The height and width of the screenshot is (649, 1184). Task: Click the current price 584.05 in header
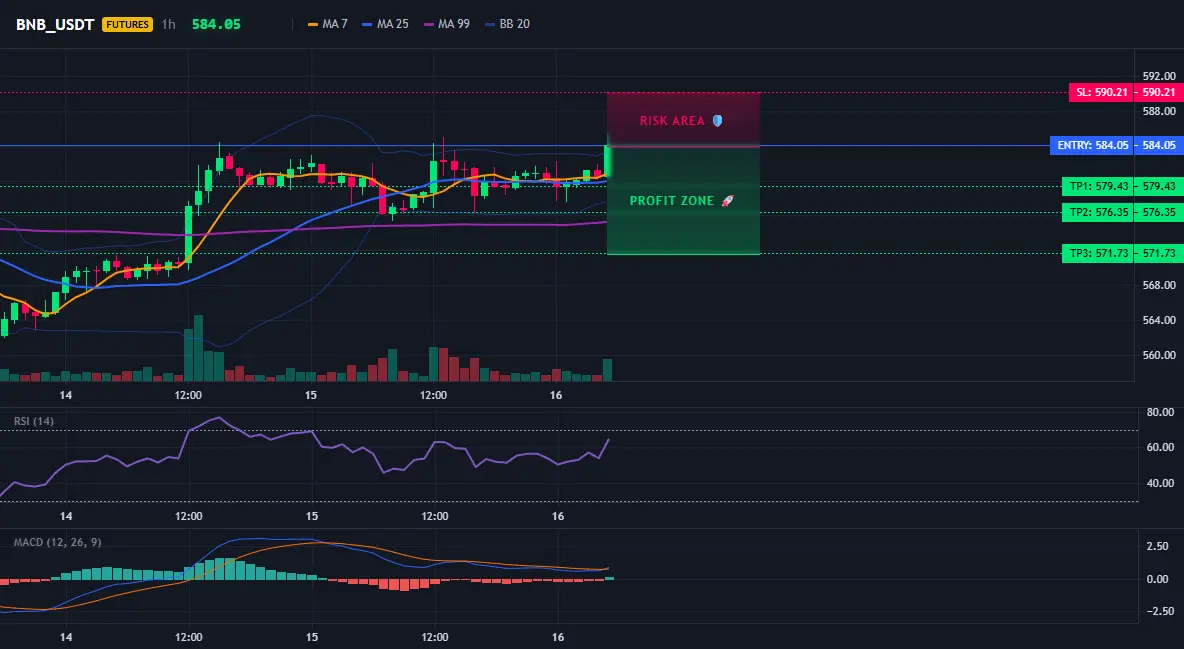click(x=216, y=24)
